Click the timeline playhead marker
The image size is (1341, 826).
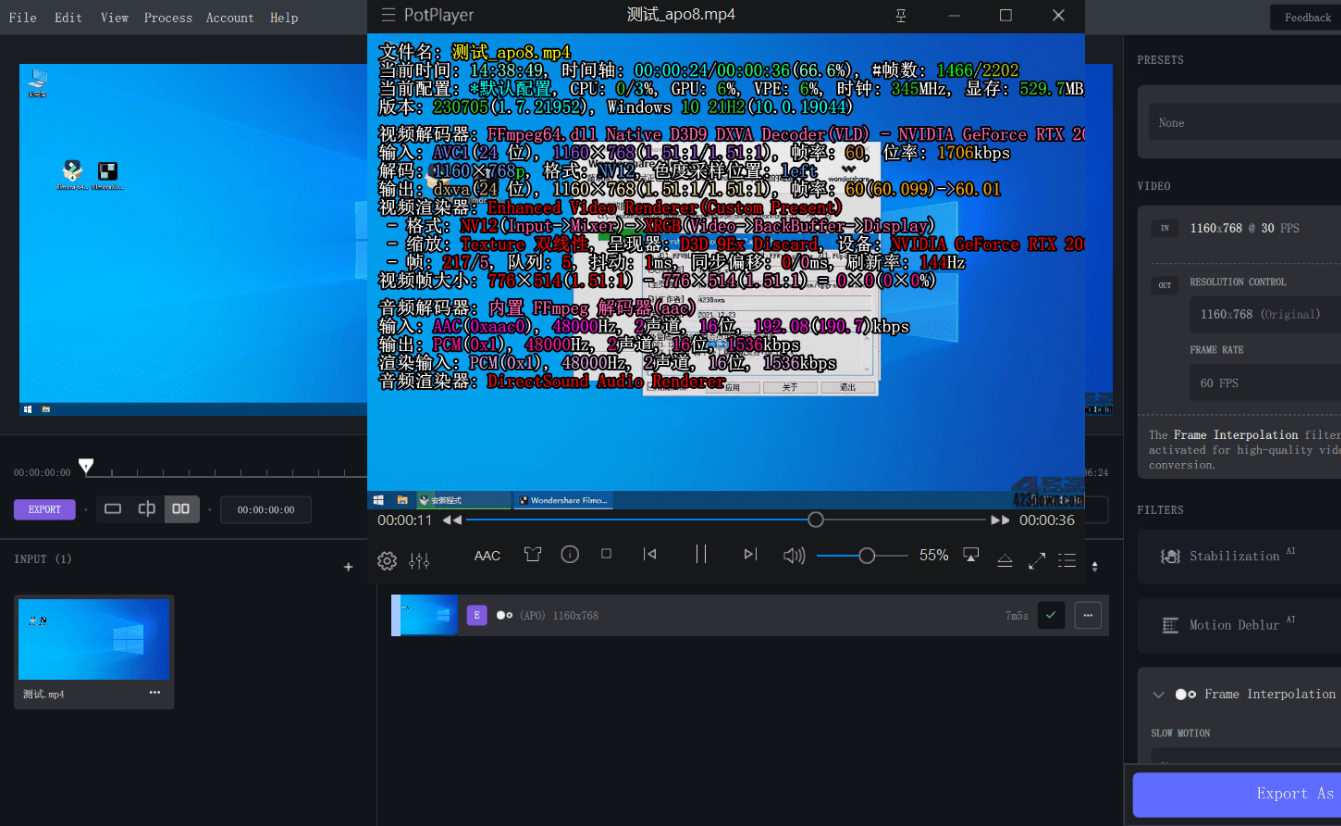point(86,465)
